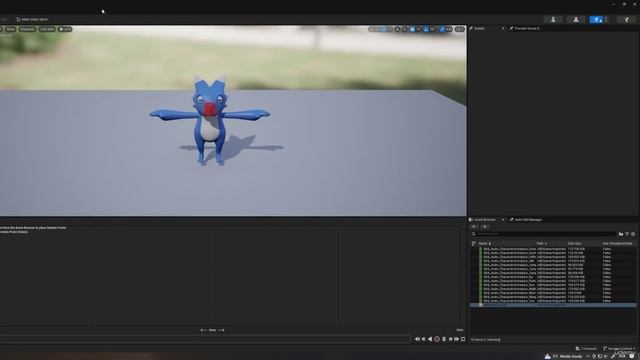Switch to the Preview Scene Settings tab
The width and height of the screenshot is (640, 360).
(x=525, y=28)
